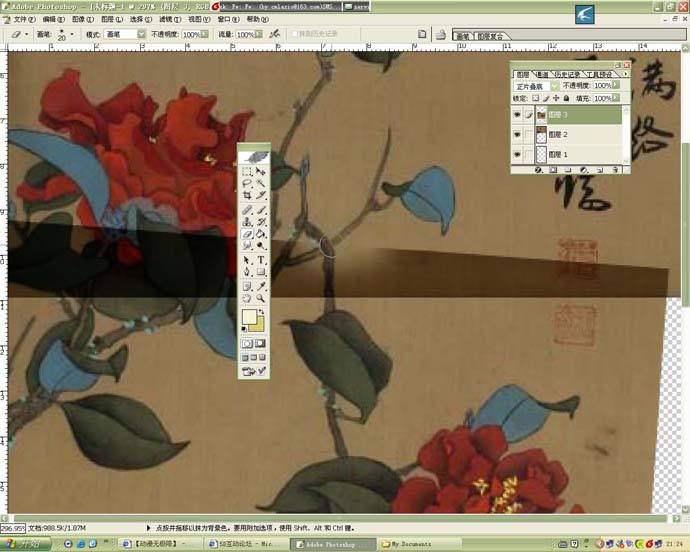Click the add layer mask icon
Image resolution: width=690 pixels, height=552 pixels.
[x=553, y=170]
